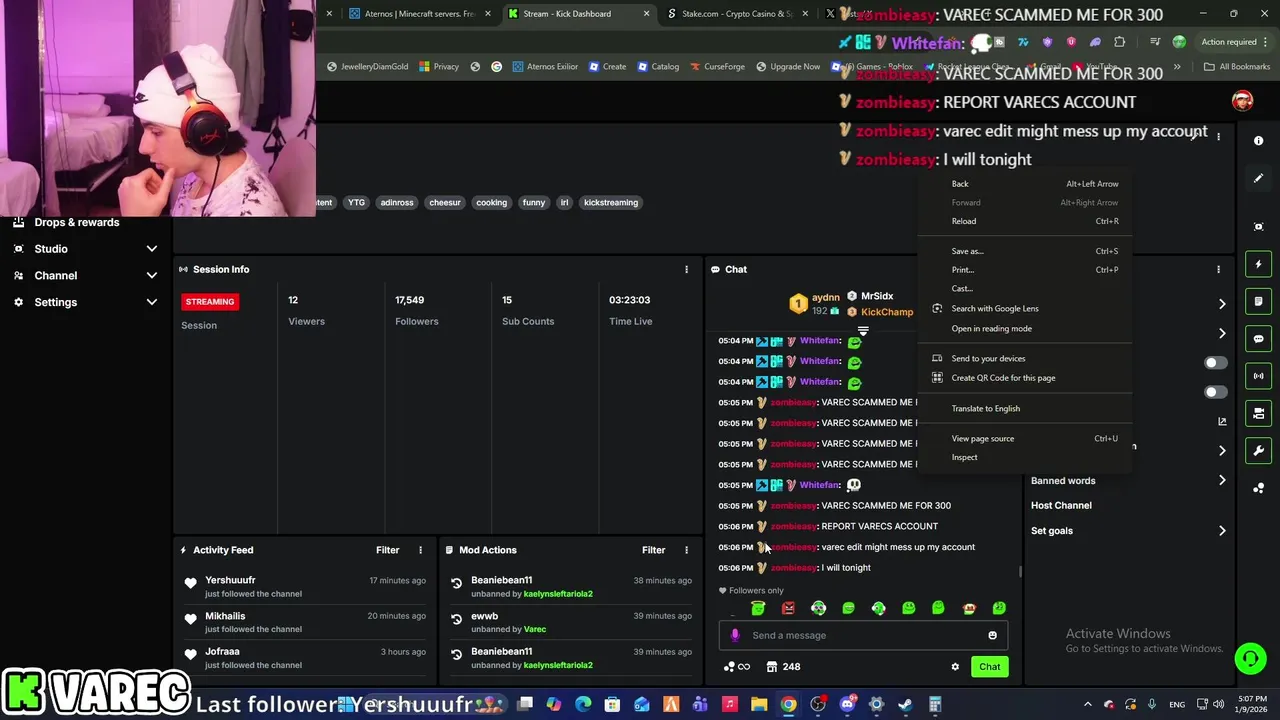Open the CurseForge bookmark

coord(716,67)
